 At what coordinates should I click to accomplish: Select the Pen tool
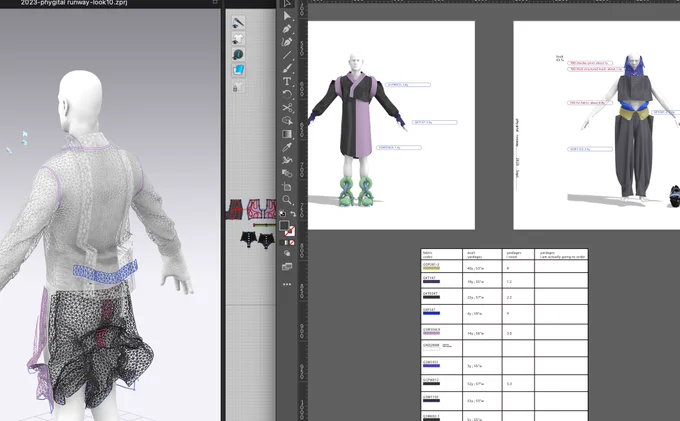287,29
